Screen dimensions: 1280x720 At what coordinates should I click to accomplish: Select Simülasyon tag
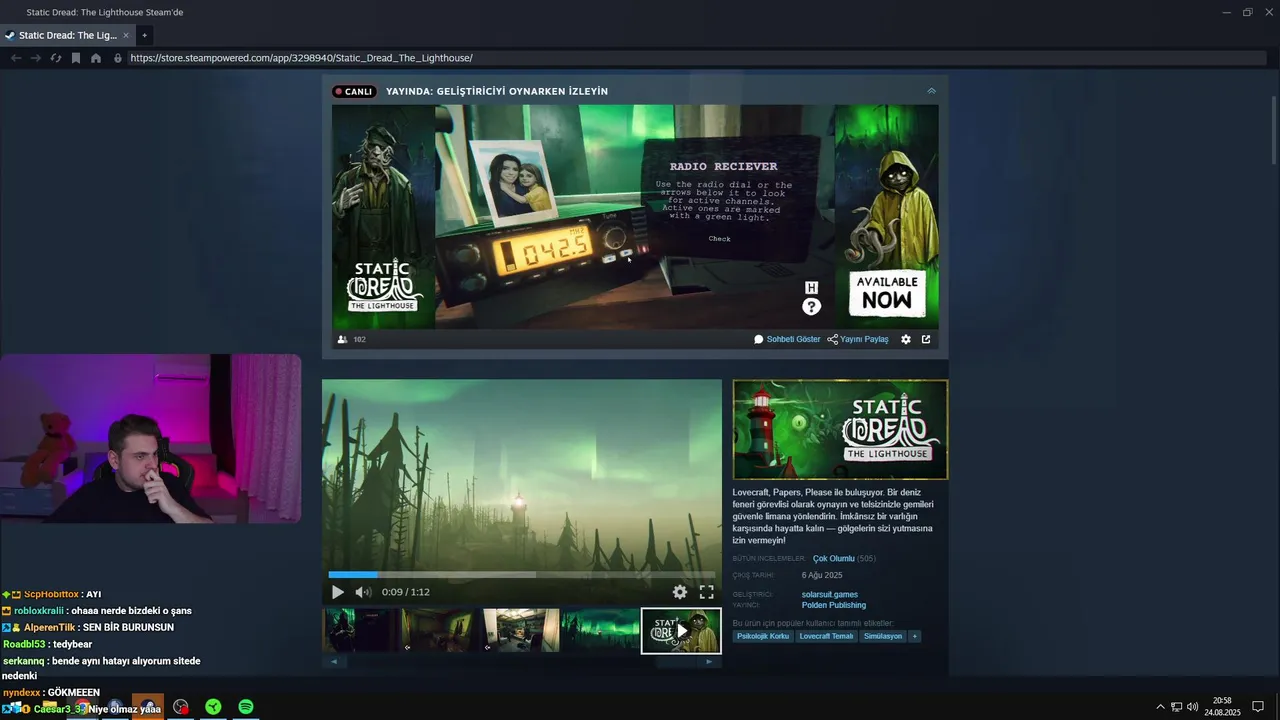[883, 636]
